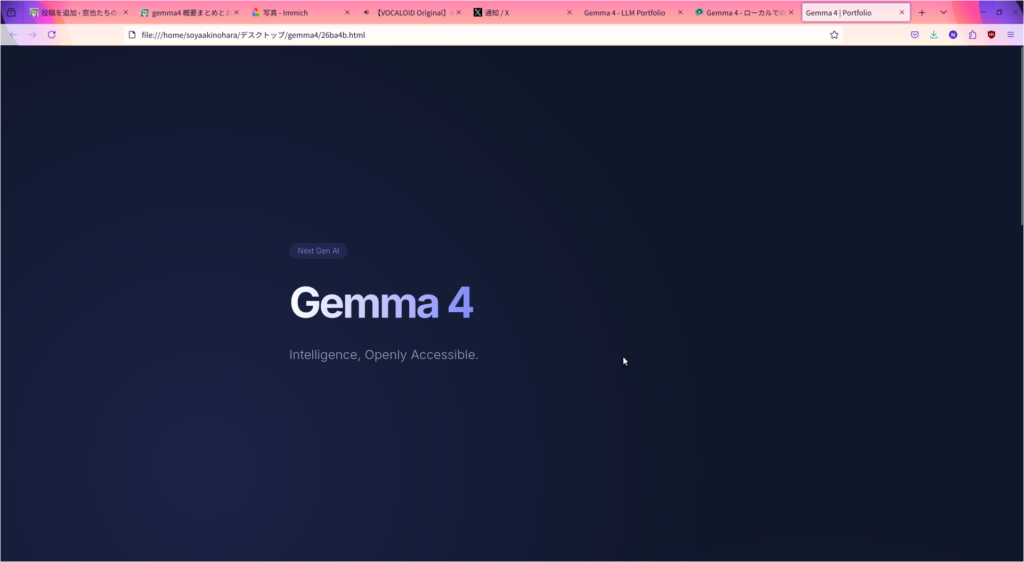Click the page's vertical scrollbar thumb
The width and height of the screenshot is (1024, 562).
[1020, 135]
